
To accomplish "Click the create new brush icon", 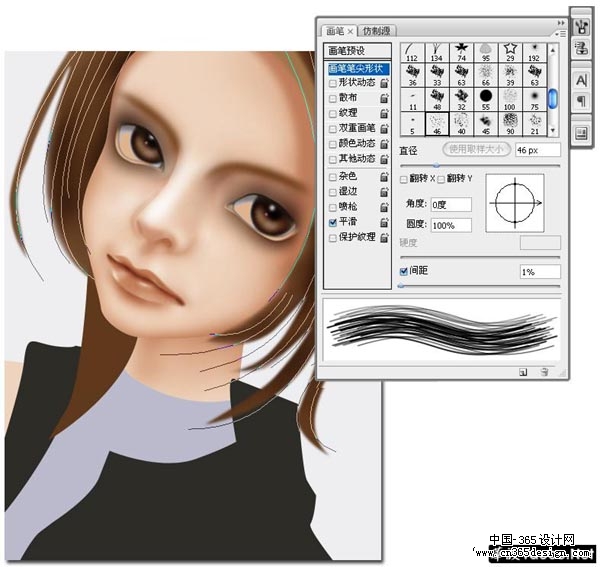I will click(523, 372).
